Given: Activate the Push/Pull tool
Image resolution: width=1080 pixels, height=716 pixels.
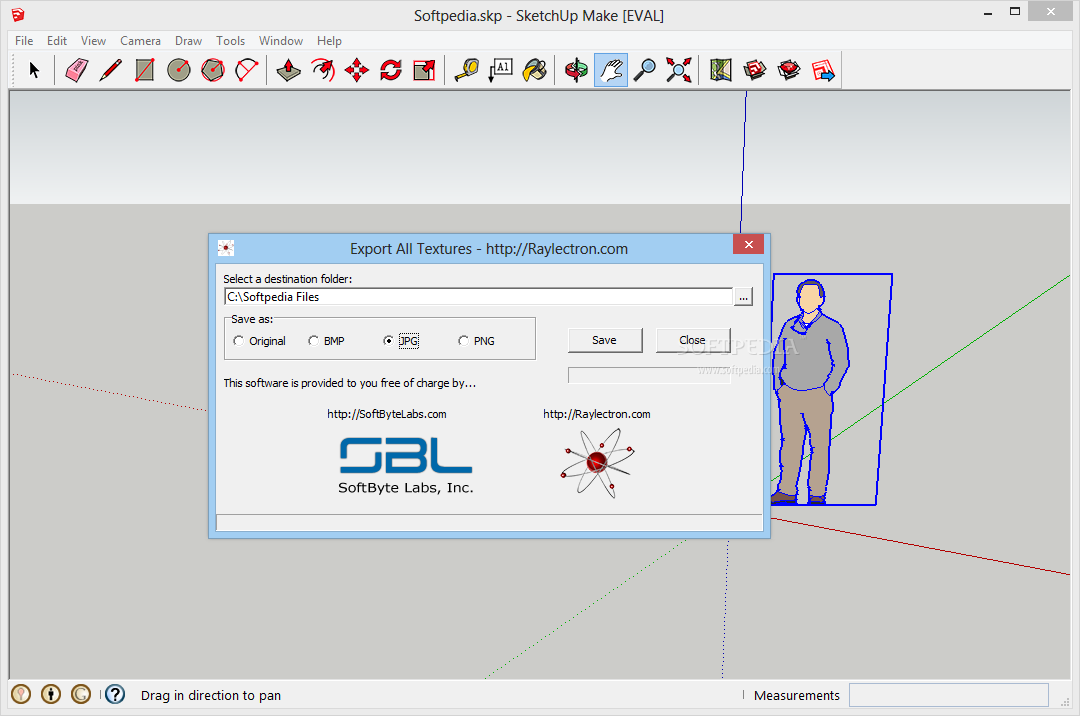Looking at the screenshot, I should tap(288, 70).
